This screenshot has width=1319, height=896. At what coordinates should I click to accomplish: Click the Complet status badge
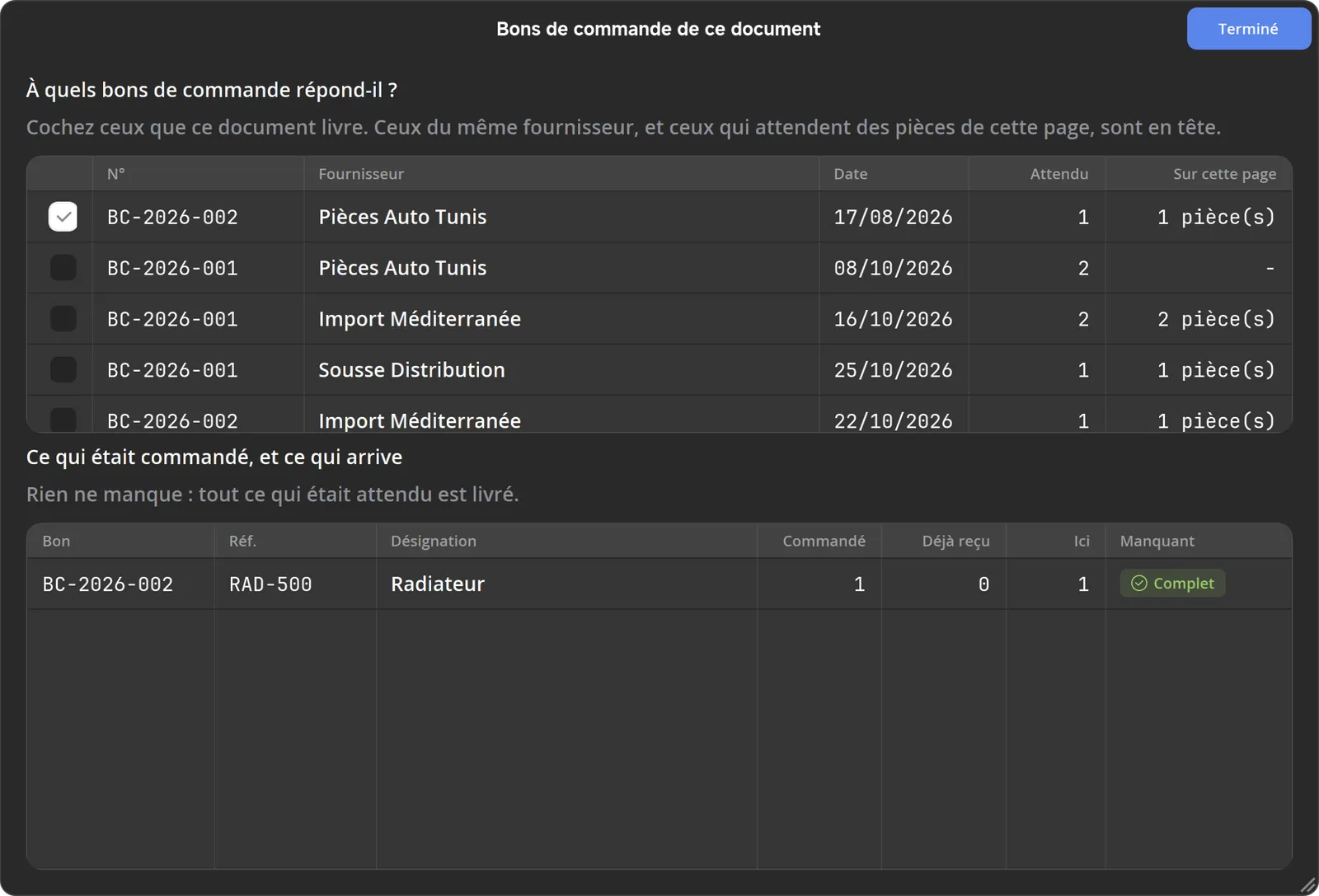1172,584
